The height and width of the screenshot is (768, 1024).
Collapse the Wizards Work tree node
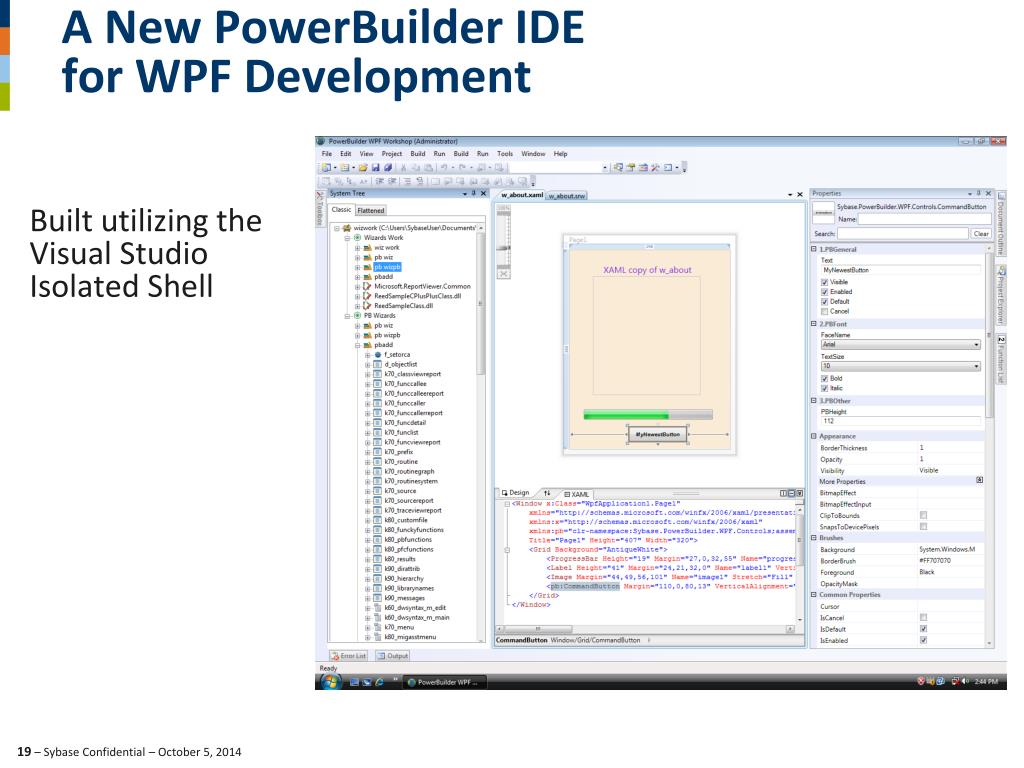(347, 238)
